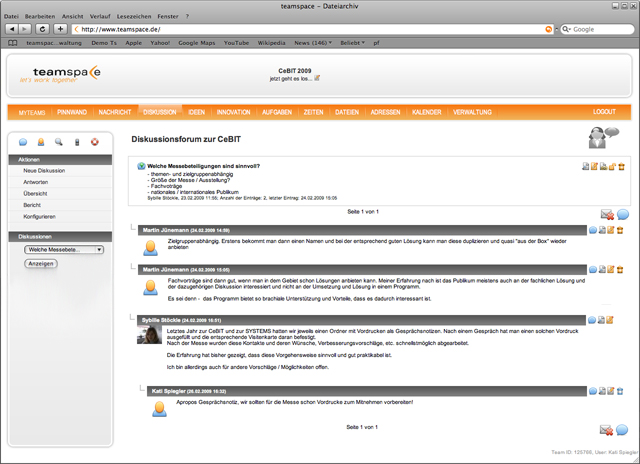
Task: Expand the News (146) bookmarks dropdown
Action: [x=313, y=43]
